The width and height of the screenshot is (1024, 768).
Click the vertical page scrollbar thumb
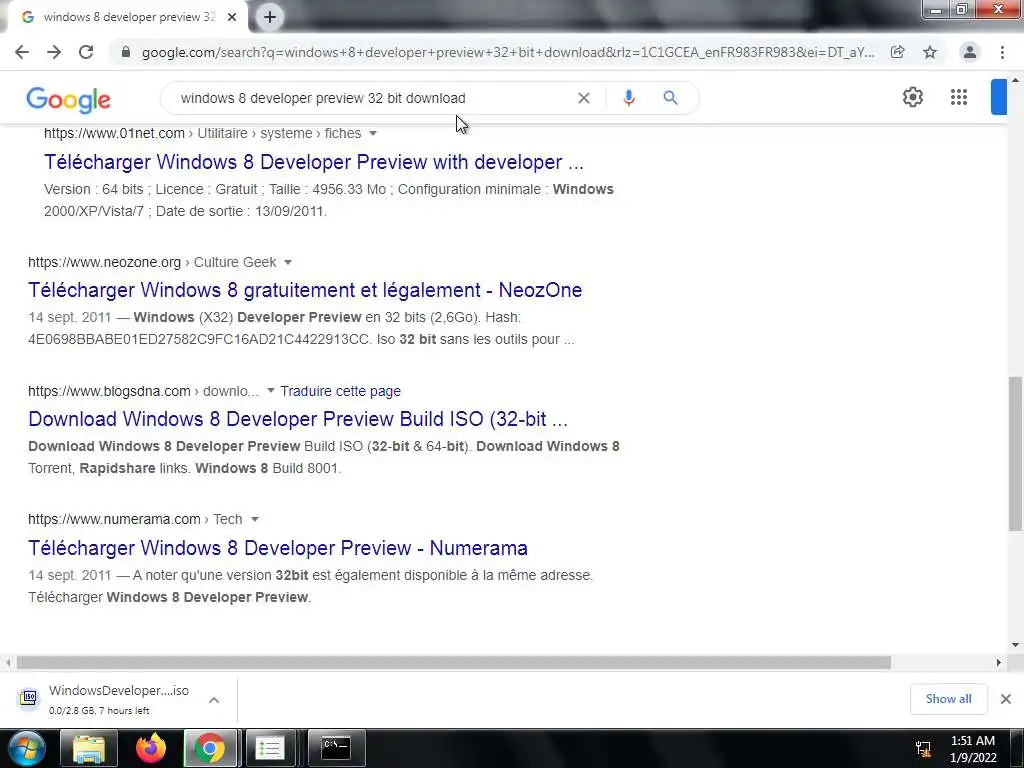click(x=1016, y=454)
